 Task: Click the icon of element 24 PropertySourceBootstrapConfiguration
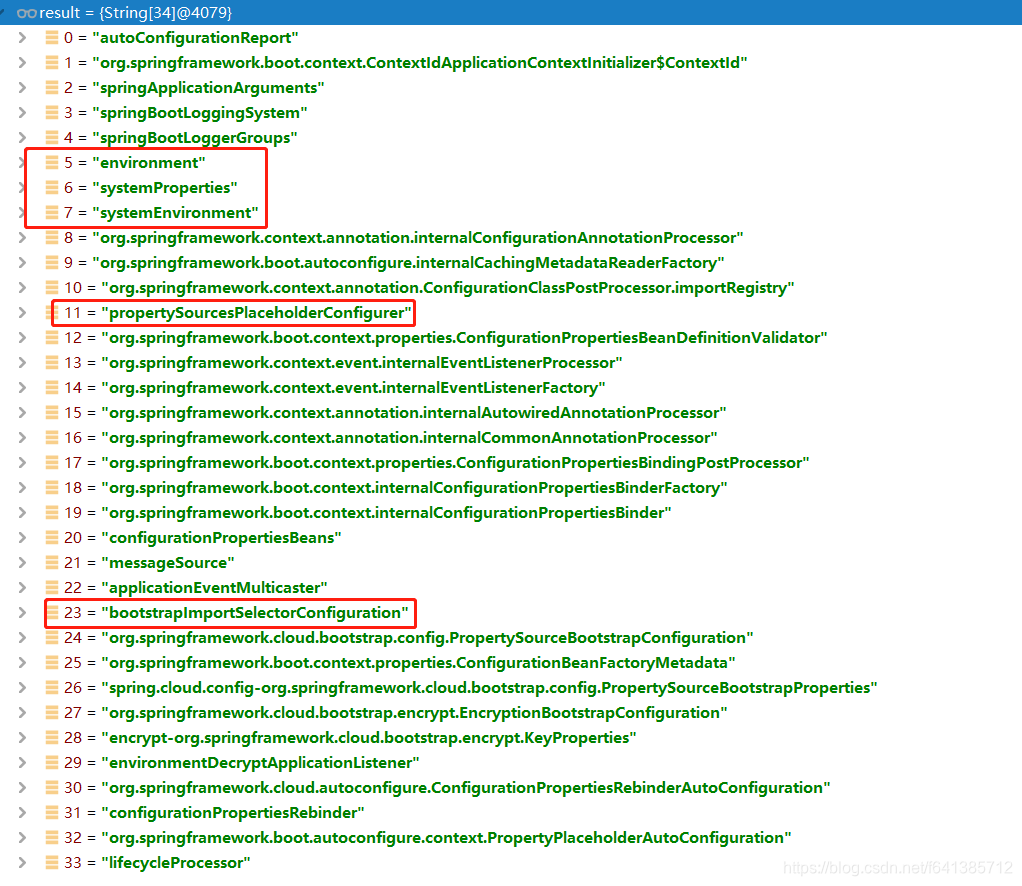52,638
